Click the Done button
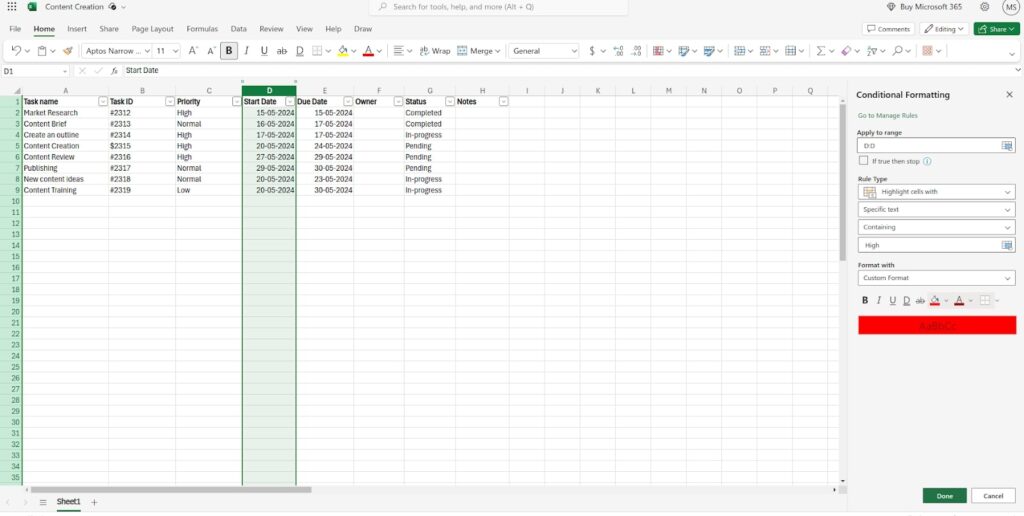Image resolution: width=1024 pixels, height=516 pixels. pos(944,496)
